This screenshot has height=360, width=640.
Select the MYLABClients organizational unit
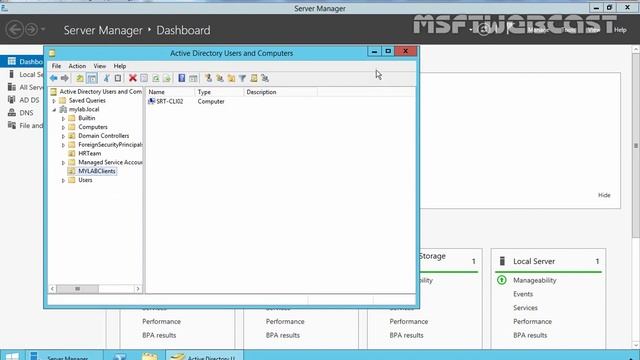pos(97,171)
